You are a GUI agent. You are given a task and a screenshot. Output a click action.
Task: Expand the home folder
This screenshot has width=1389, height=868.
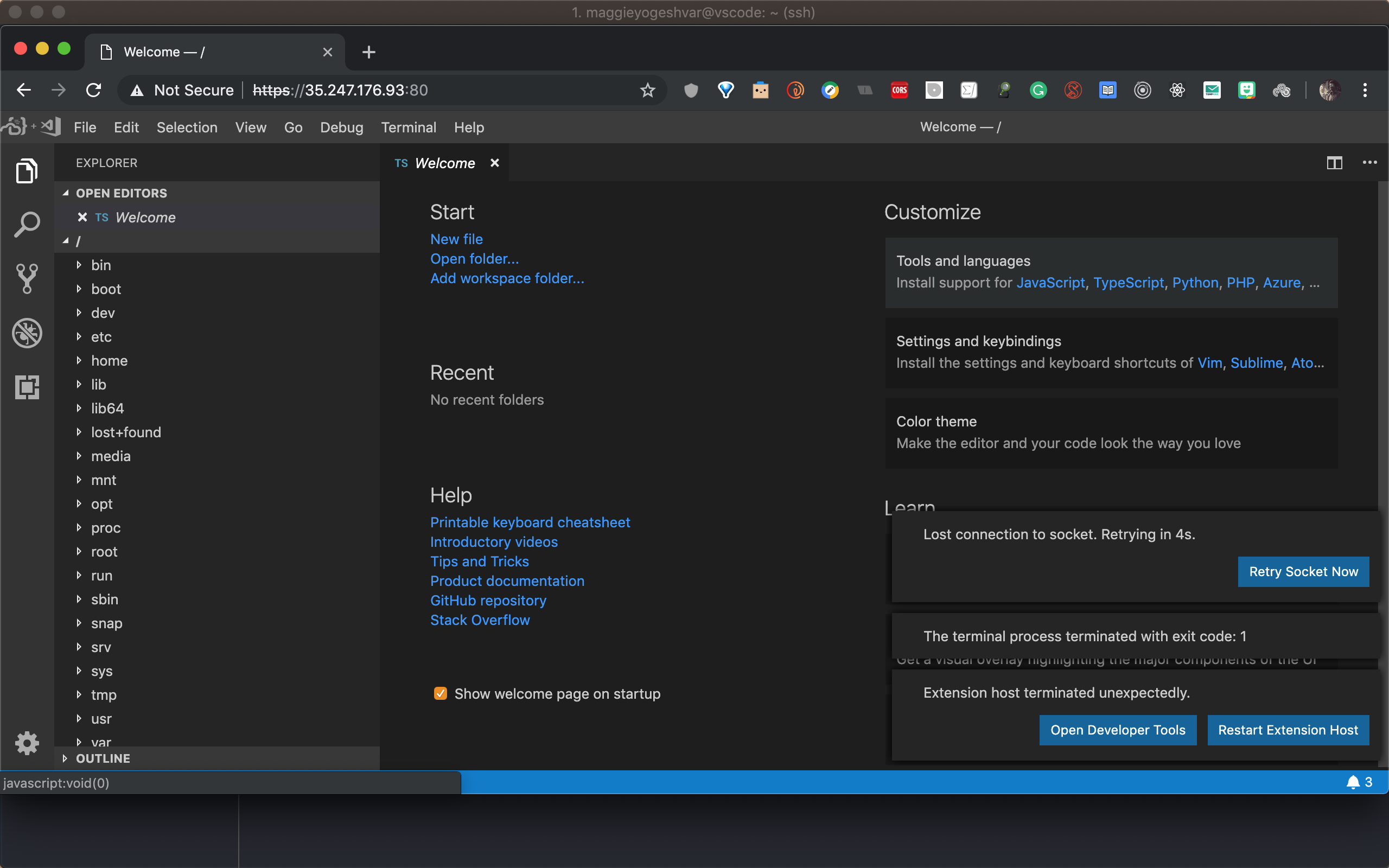109,361
